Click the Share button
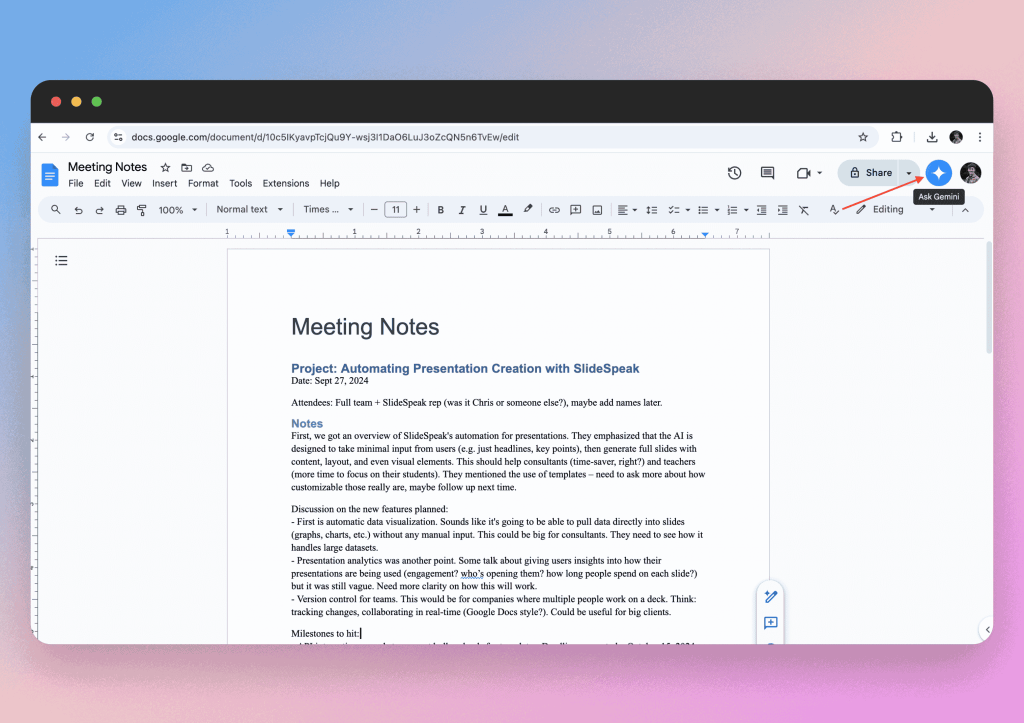The height and width of the screenshot is (723, 1024). (x=870, y=173)
